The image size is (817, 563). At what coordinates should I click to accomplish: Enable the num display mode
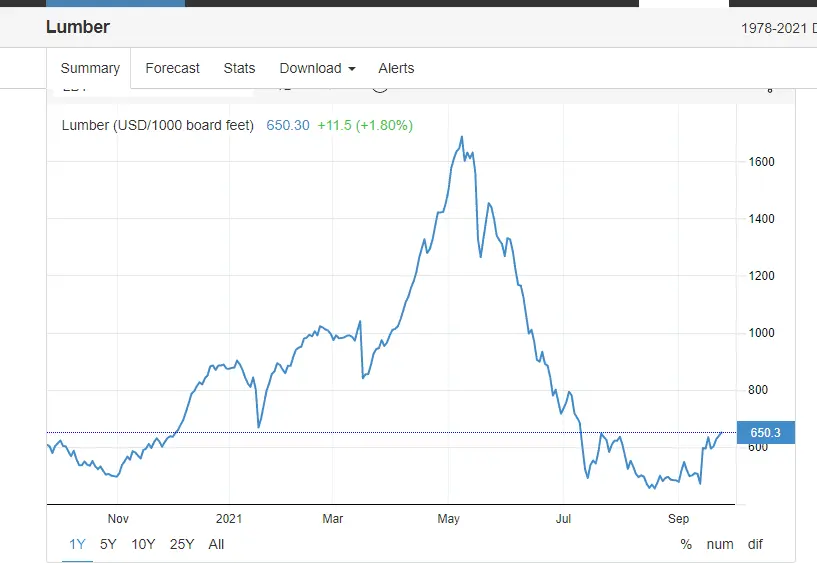point(720,544)
